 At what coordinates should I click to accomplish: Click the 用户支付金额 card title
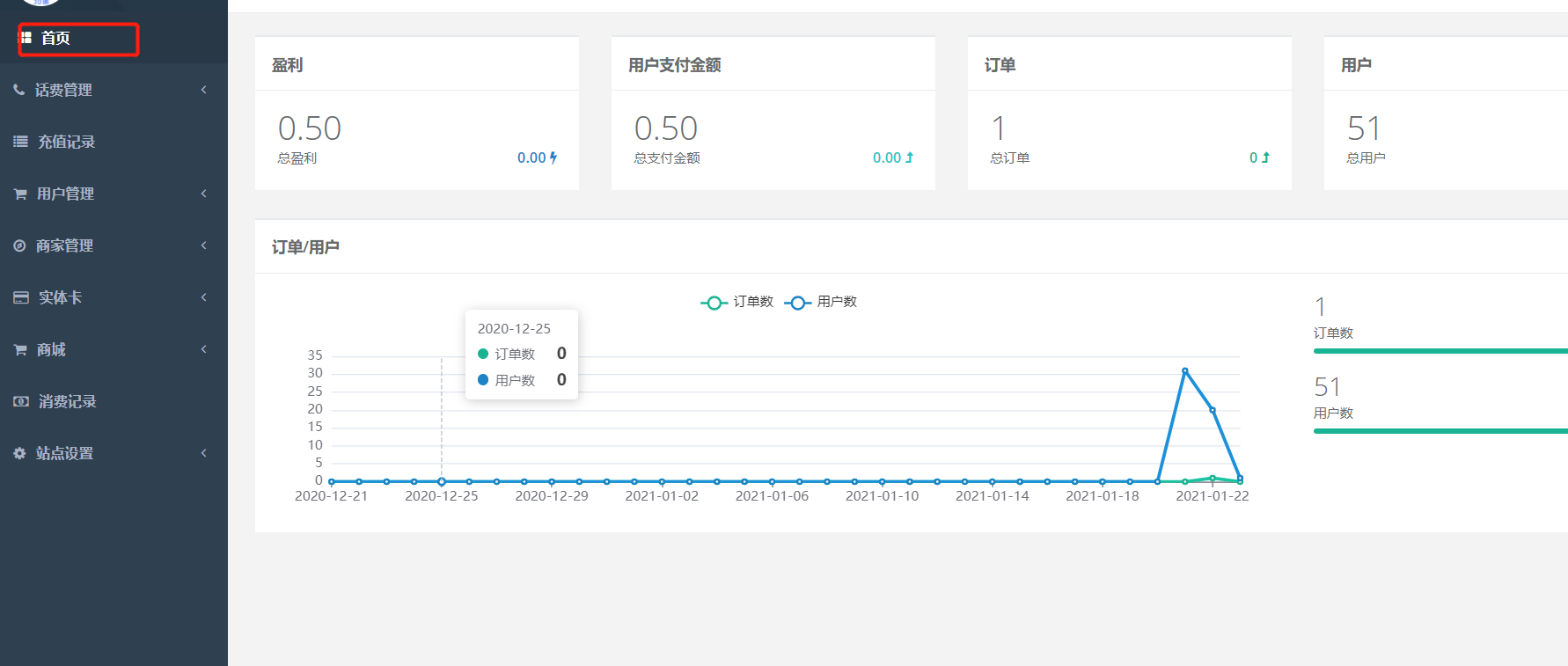coord(675,65)
